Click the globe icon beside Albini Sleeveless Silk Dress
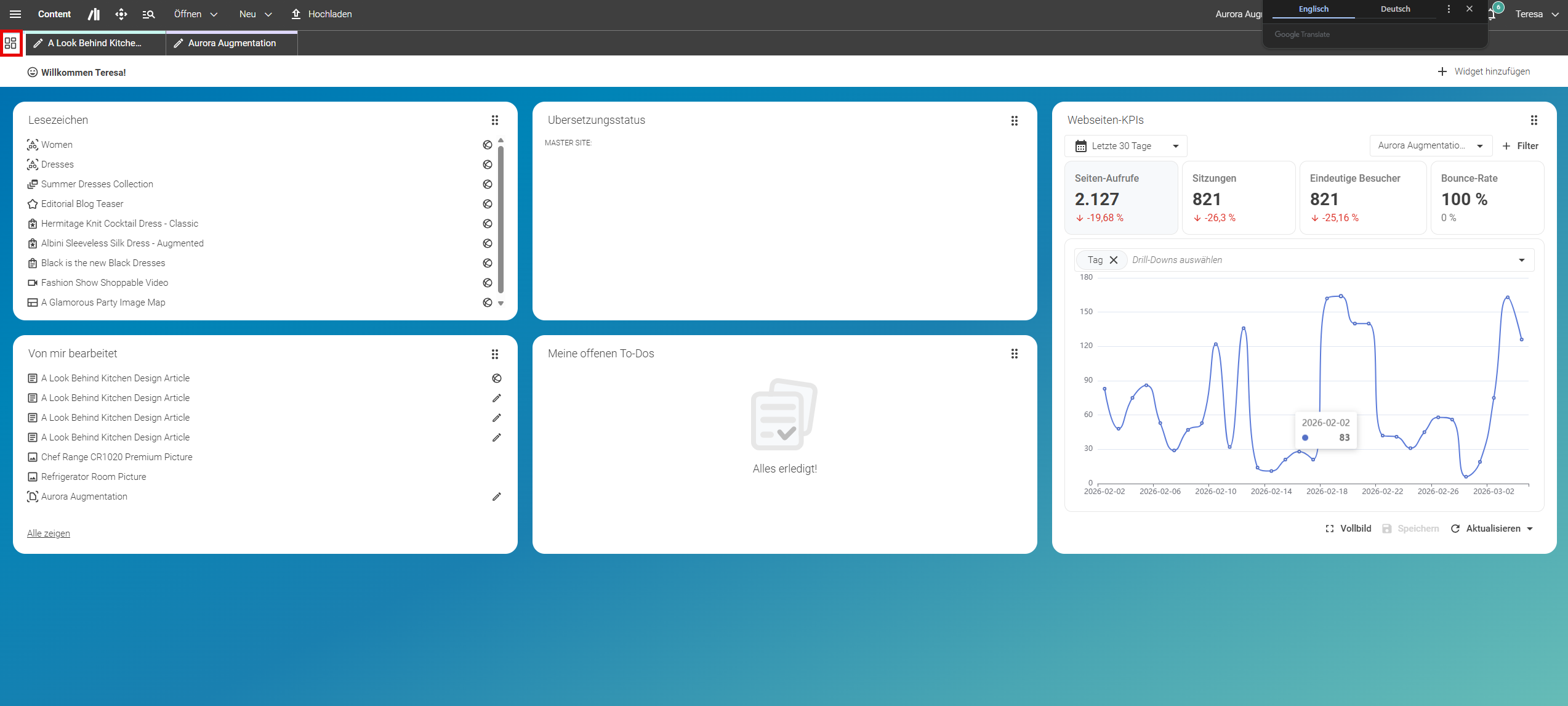The width and height of the screenshot is (1568, 706). click(488, 243)
